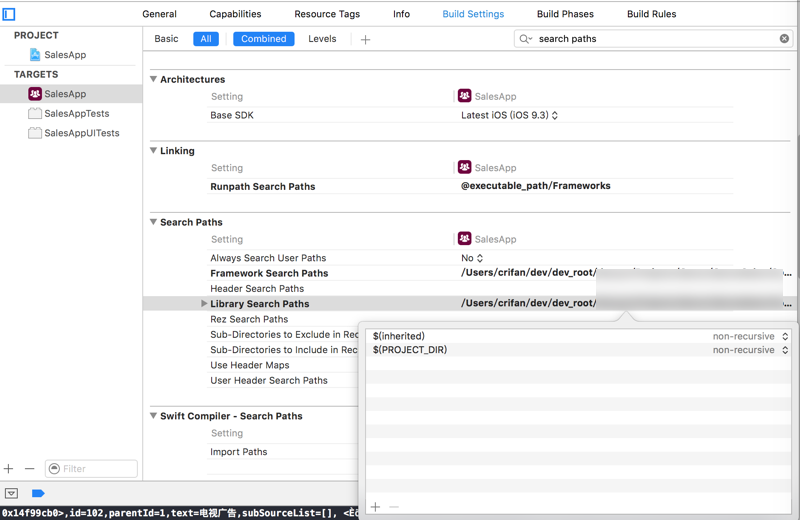Open the Info tab

click(x=402, y=14)
